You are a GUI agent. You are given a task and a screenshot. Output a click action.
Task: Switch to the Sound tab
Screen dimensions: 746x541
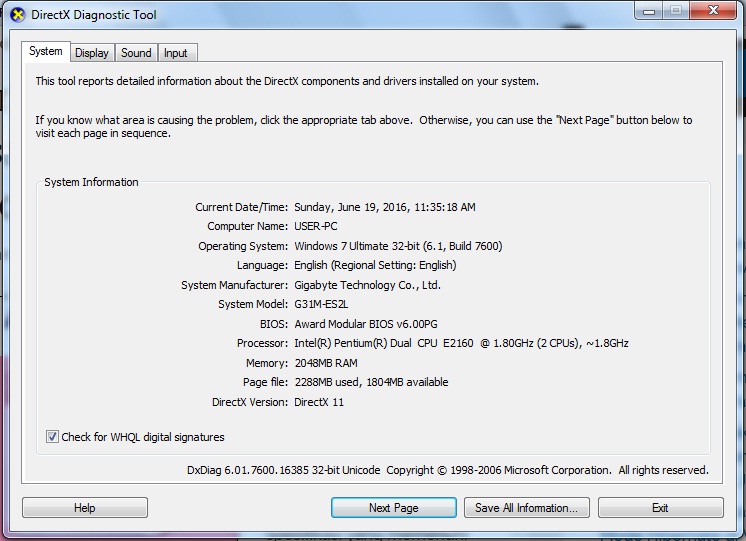coord(136,53)
